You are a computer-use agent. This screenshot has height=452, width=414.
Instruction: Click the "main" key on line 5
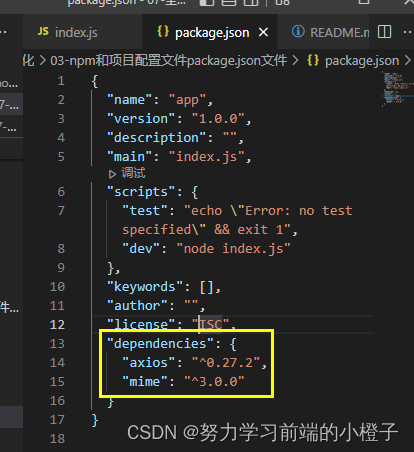point(129,157)
